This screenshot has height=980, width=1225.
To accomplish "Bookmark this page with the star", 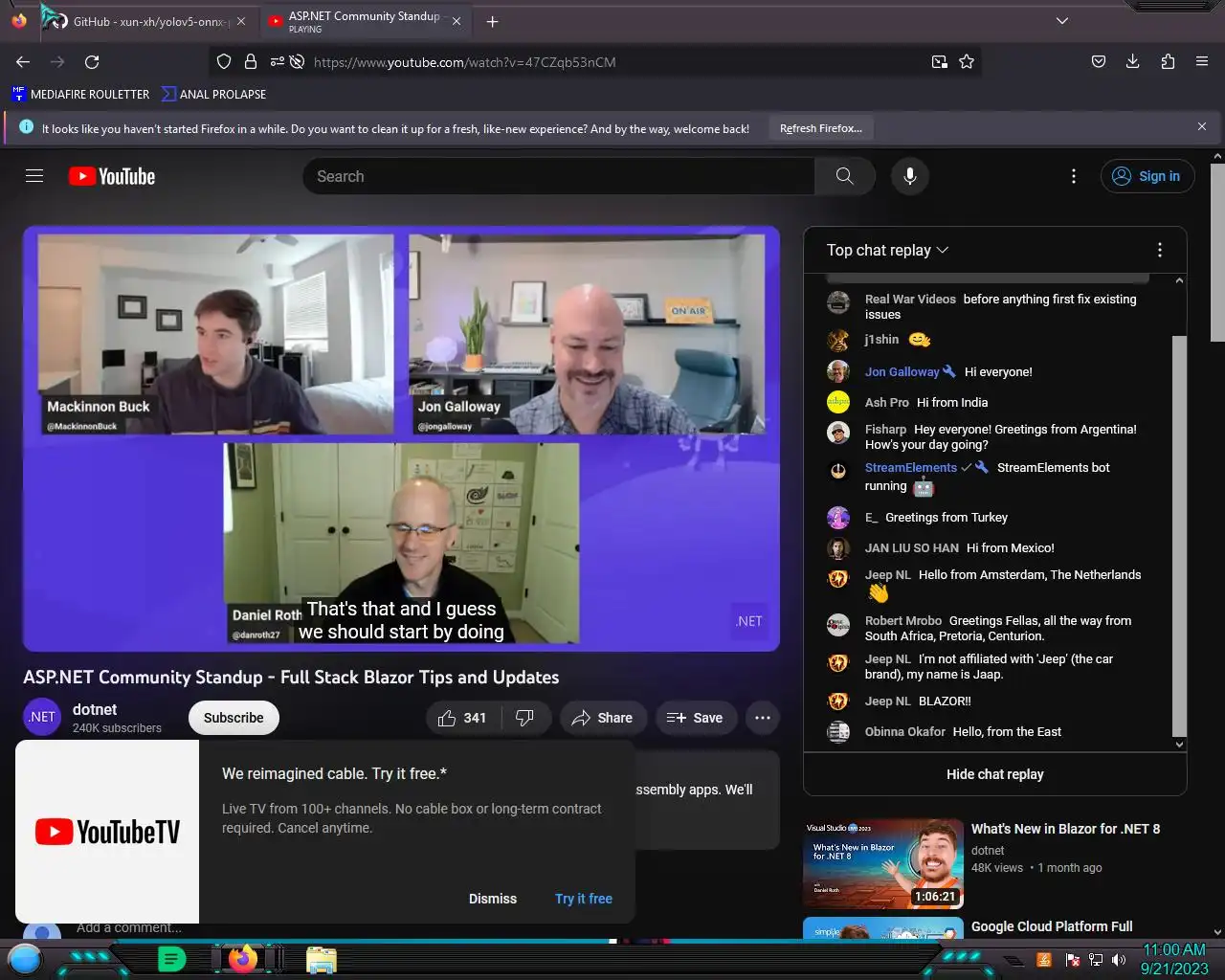I will (967, 61).
